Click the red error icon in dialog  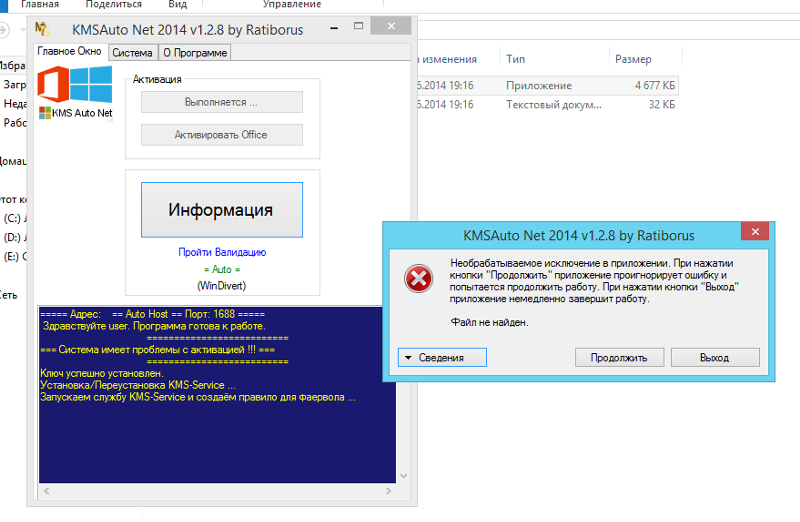tap(418, 279)
